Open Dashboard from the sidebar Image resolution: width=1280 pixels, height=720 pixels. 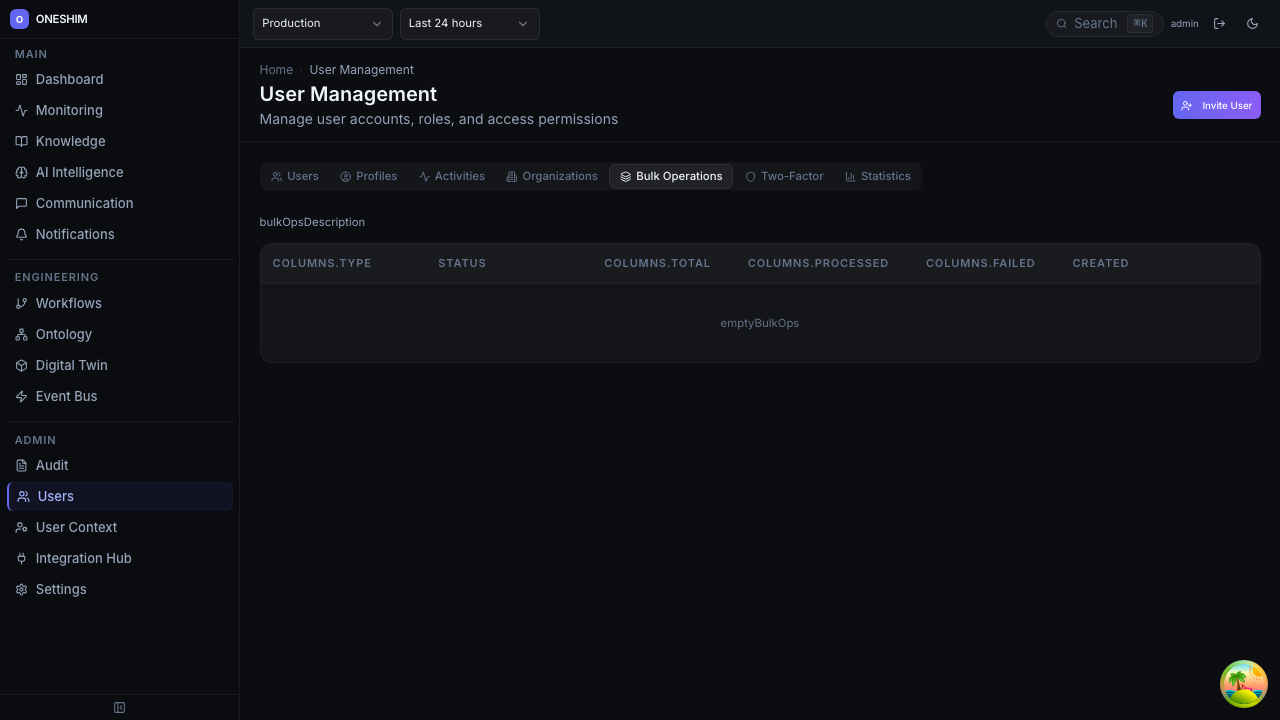click(x=69, y=79)
